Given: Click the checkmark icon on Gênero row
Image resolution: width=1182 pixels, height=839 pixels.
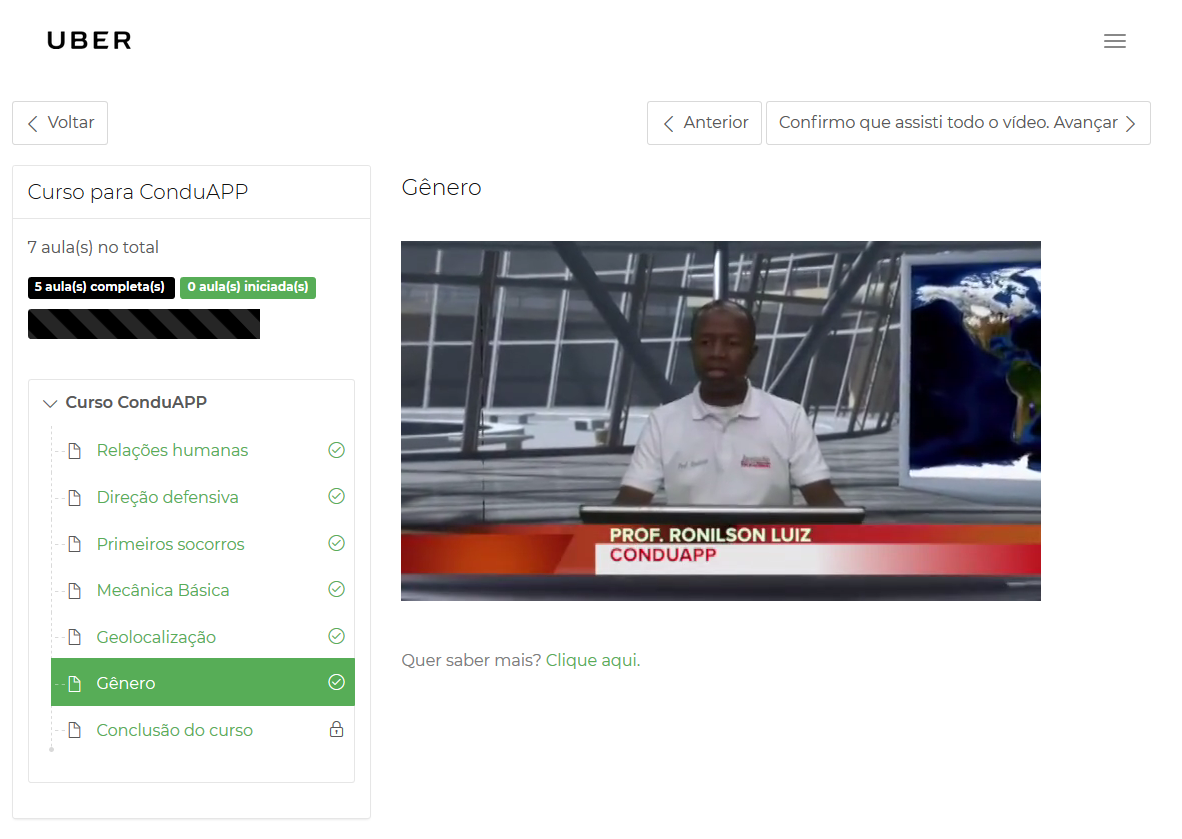Looking at the screenshot, I should coord(336,682).
